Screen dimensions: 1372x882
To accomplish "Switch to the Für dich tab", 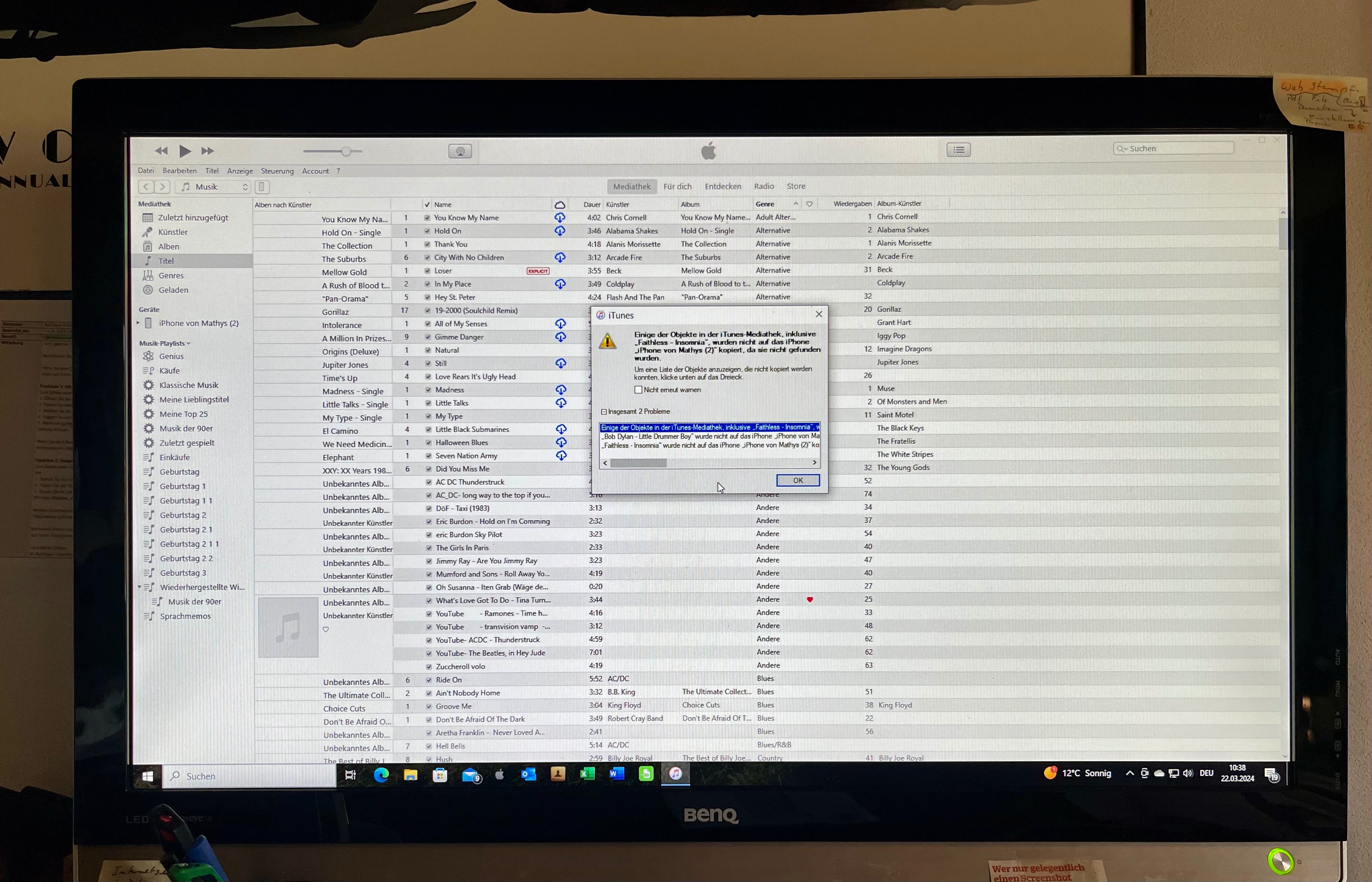I will (677, 186).
